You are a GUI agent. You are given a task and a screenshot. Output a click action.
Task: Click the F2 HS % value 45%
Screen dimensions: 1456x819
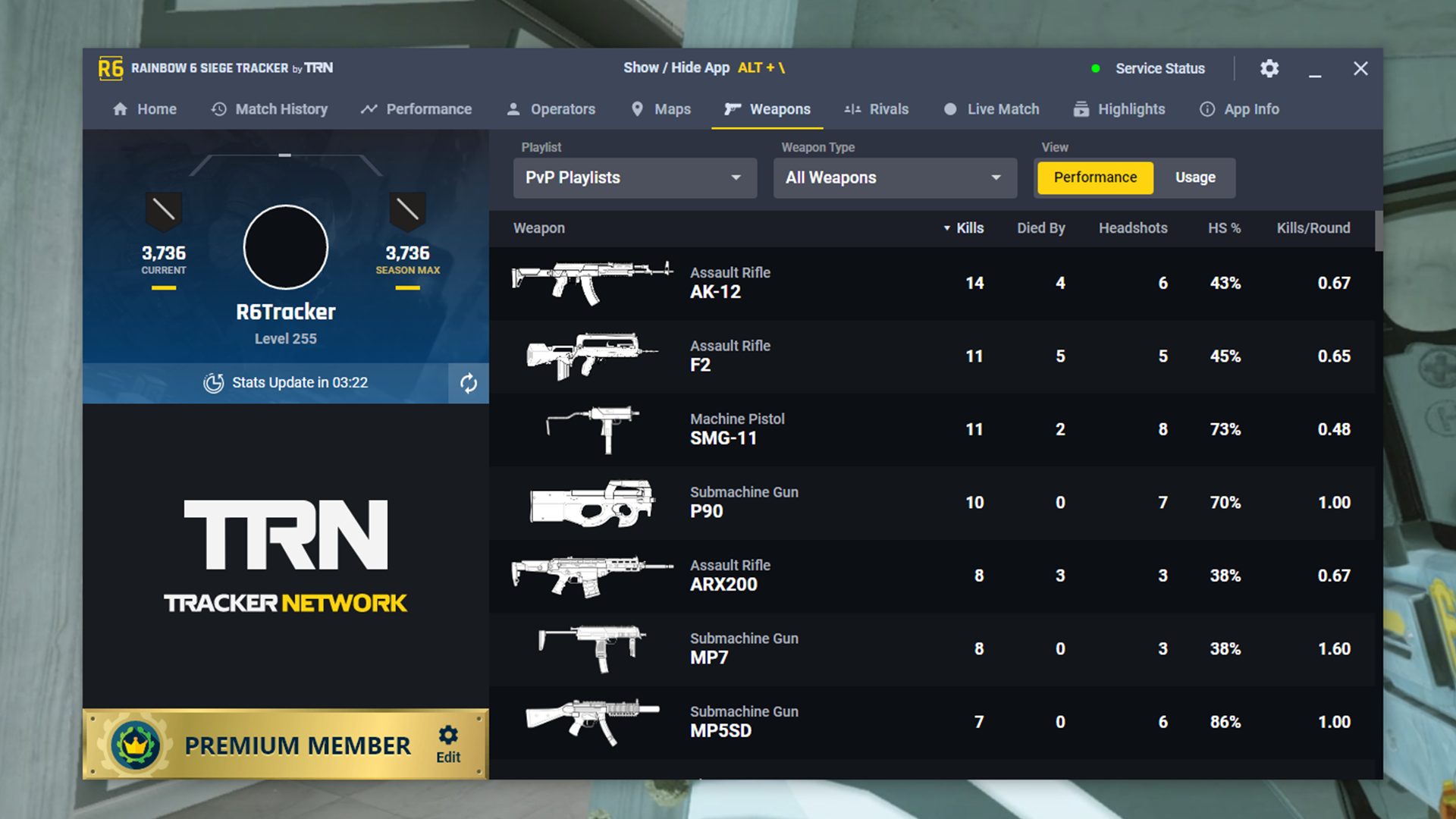pos(1225,356)
